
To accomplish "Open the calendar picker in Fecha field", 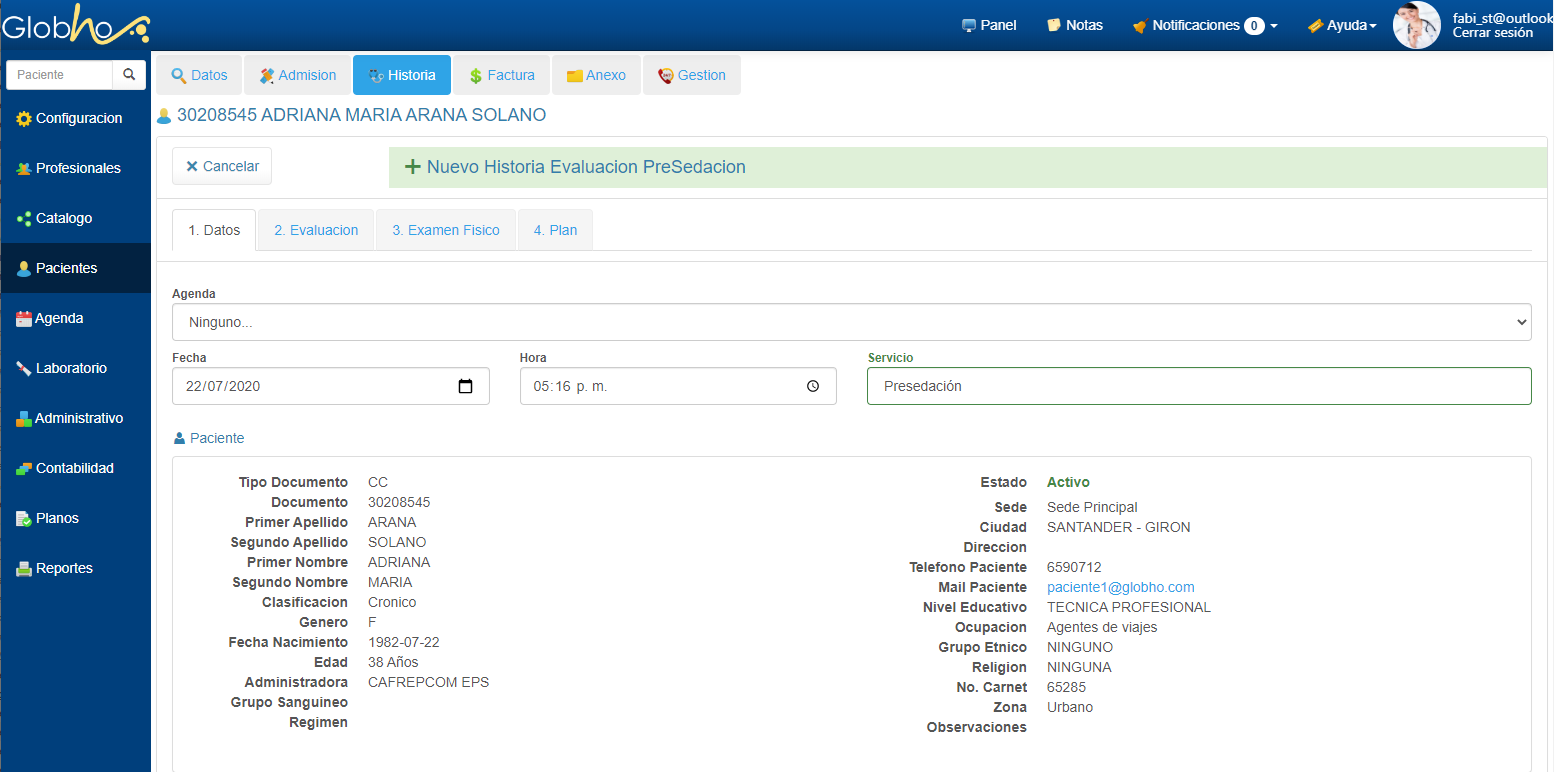I will coord(465,387).
